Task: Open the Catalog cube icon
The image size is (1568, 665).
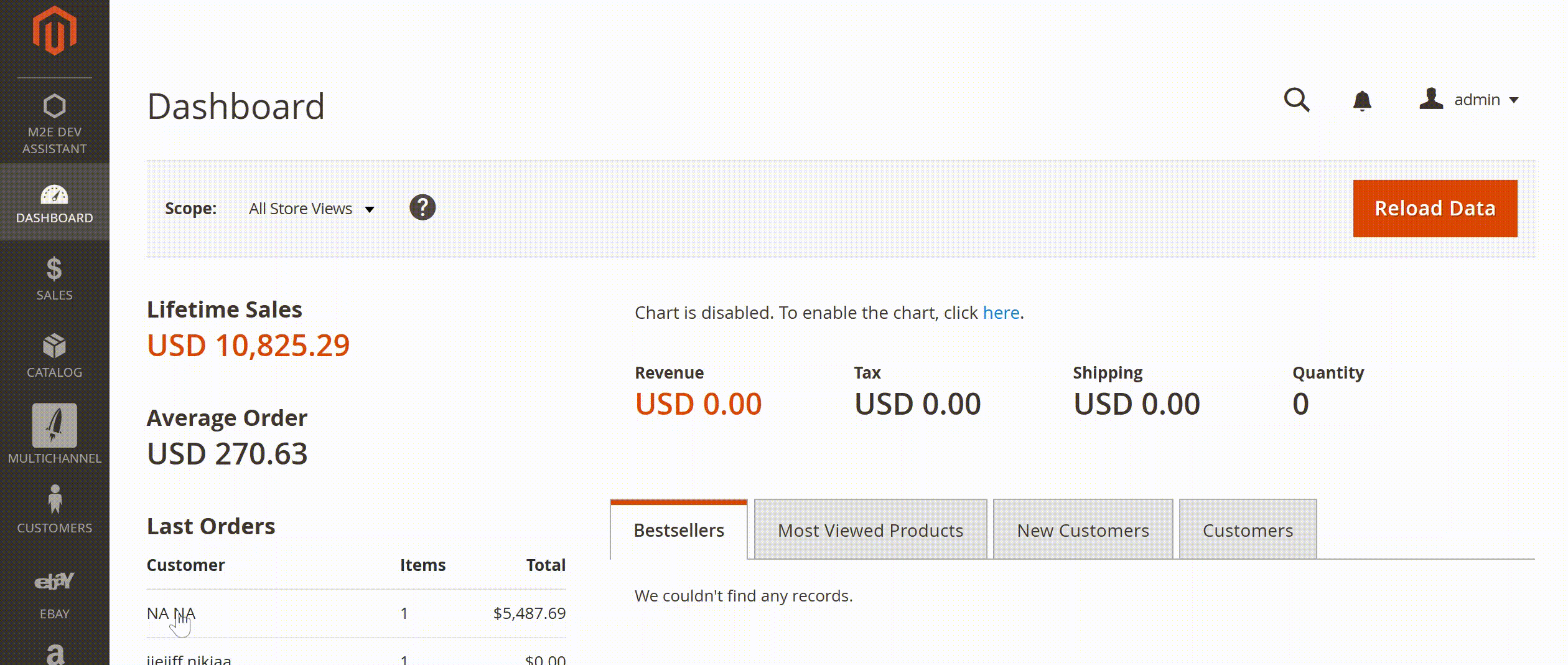Action: click(x=55, y=346)
